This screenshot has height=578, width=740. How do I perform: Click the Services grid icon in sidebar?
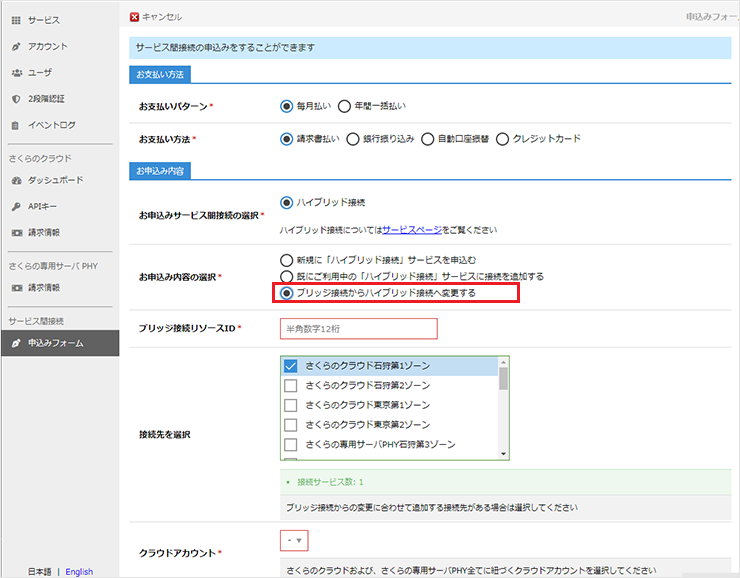pos(16,20)
